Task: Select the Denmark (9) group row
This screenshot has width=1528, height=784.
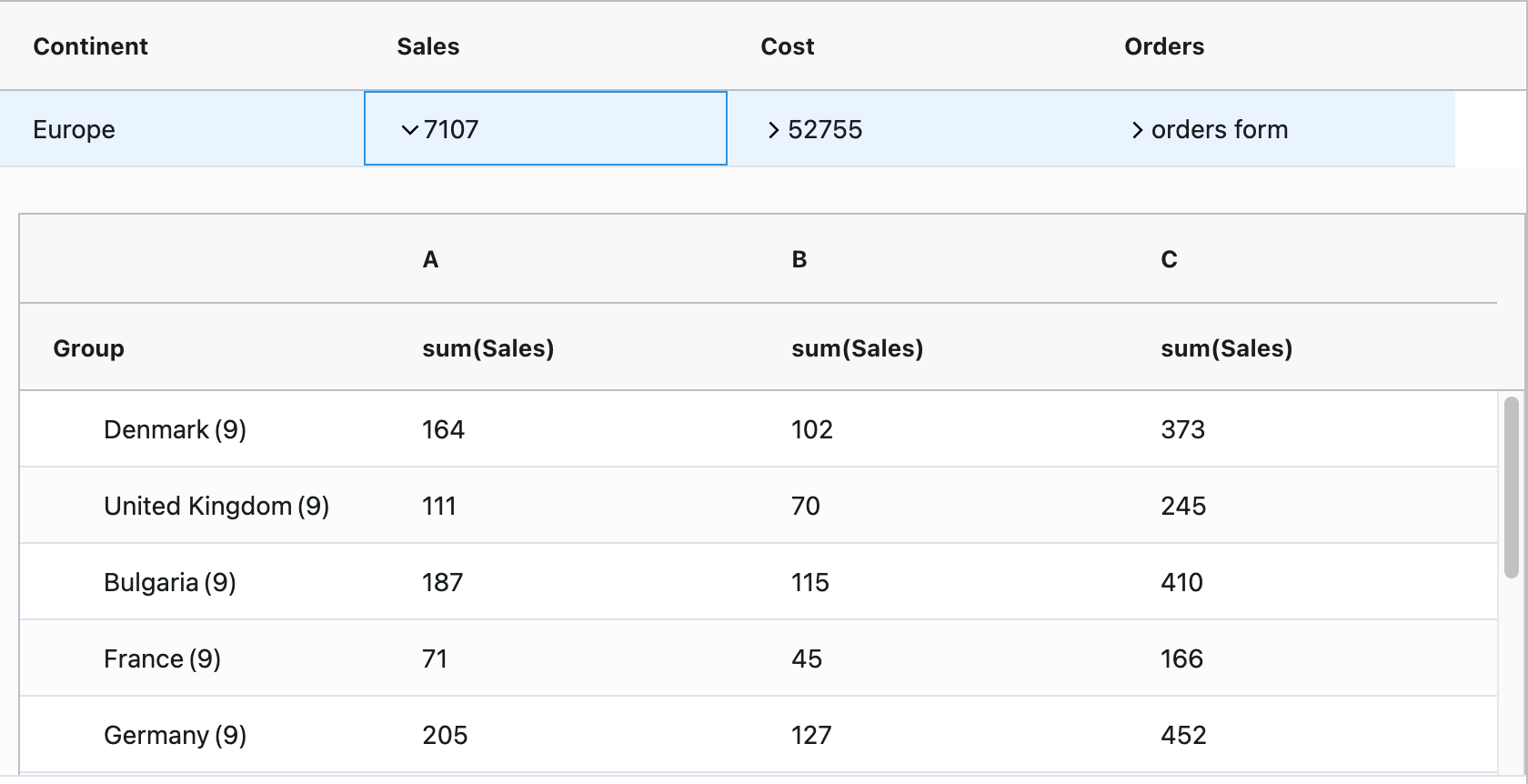Action: tap(175, 429)
